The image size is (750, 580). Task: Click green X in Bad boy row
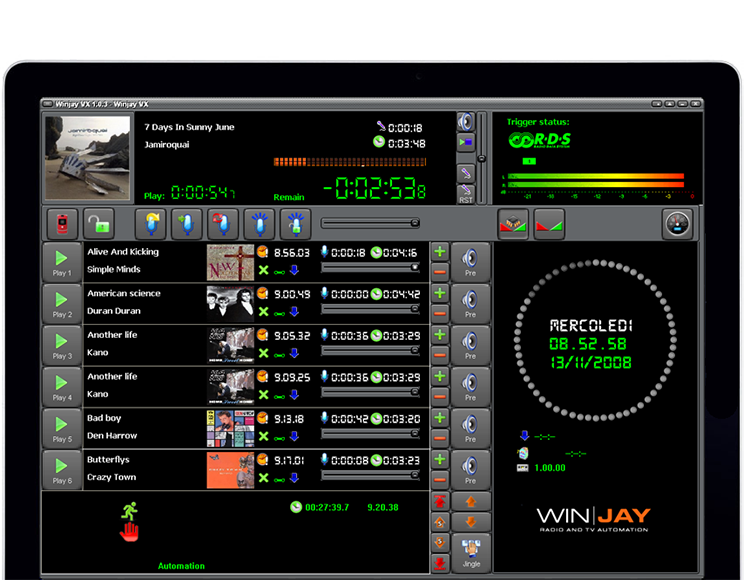(x=263, y=437)
